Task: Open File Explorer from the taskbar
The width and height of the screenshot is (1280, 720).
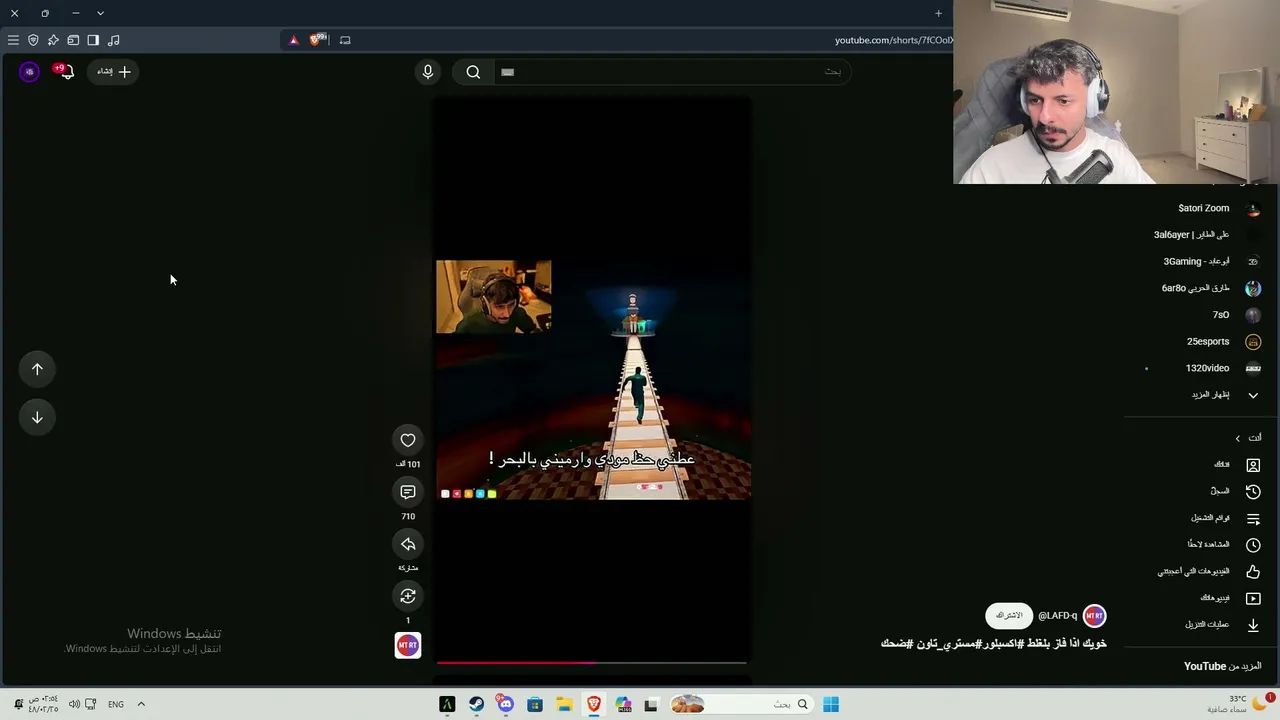Action: (x=564, y=704)
